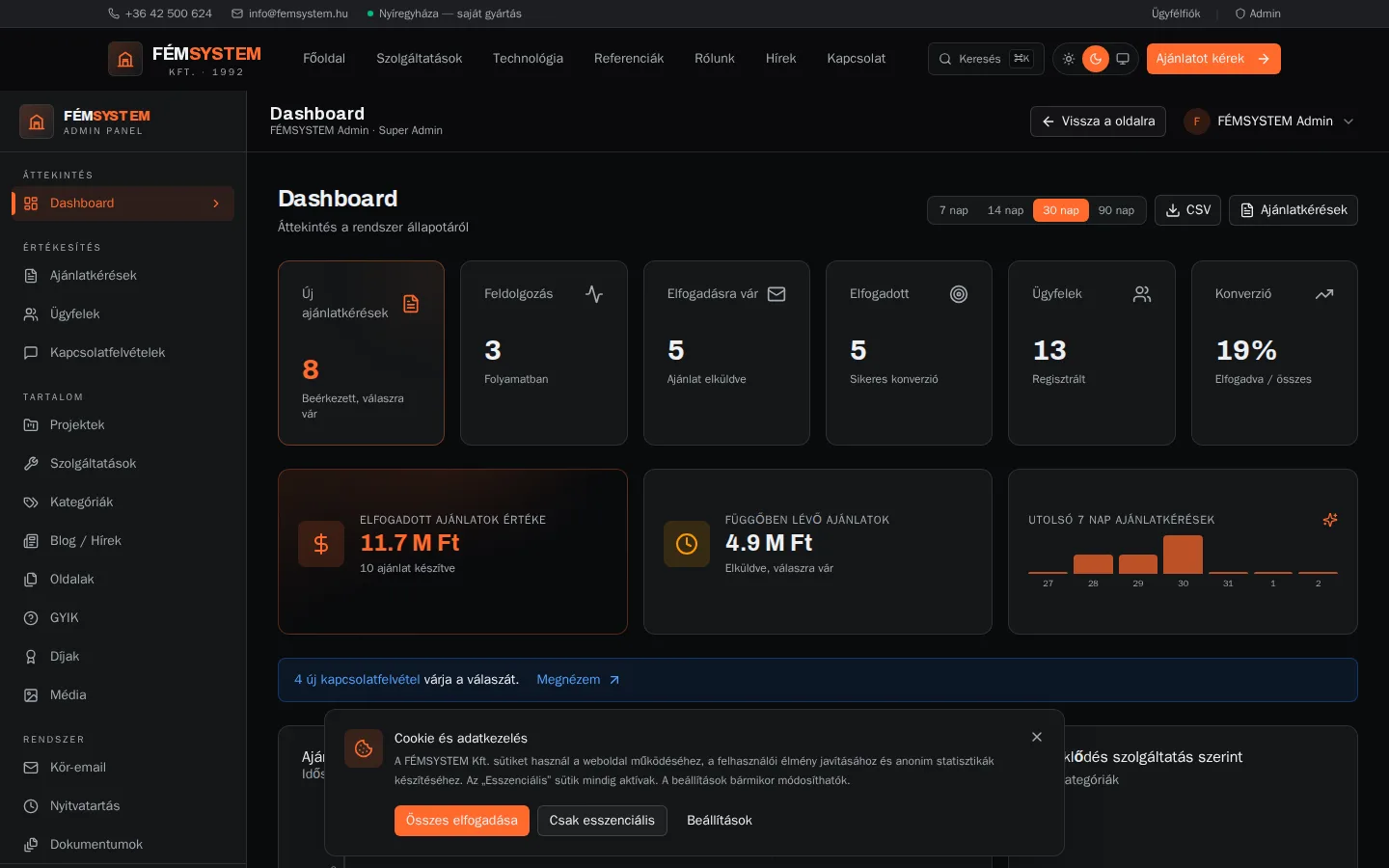Click the clock icon on pending offers card
This screenshot has height=868, width=1389.
click(x=687, y=544)
